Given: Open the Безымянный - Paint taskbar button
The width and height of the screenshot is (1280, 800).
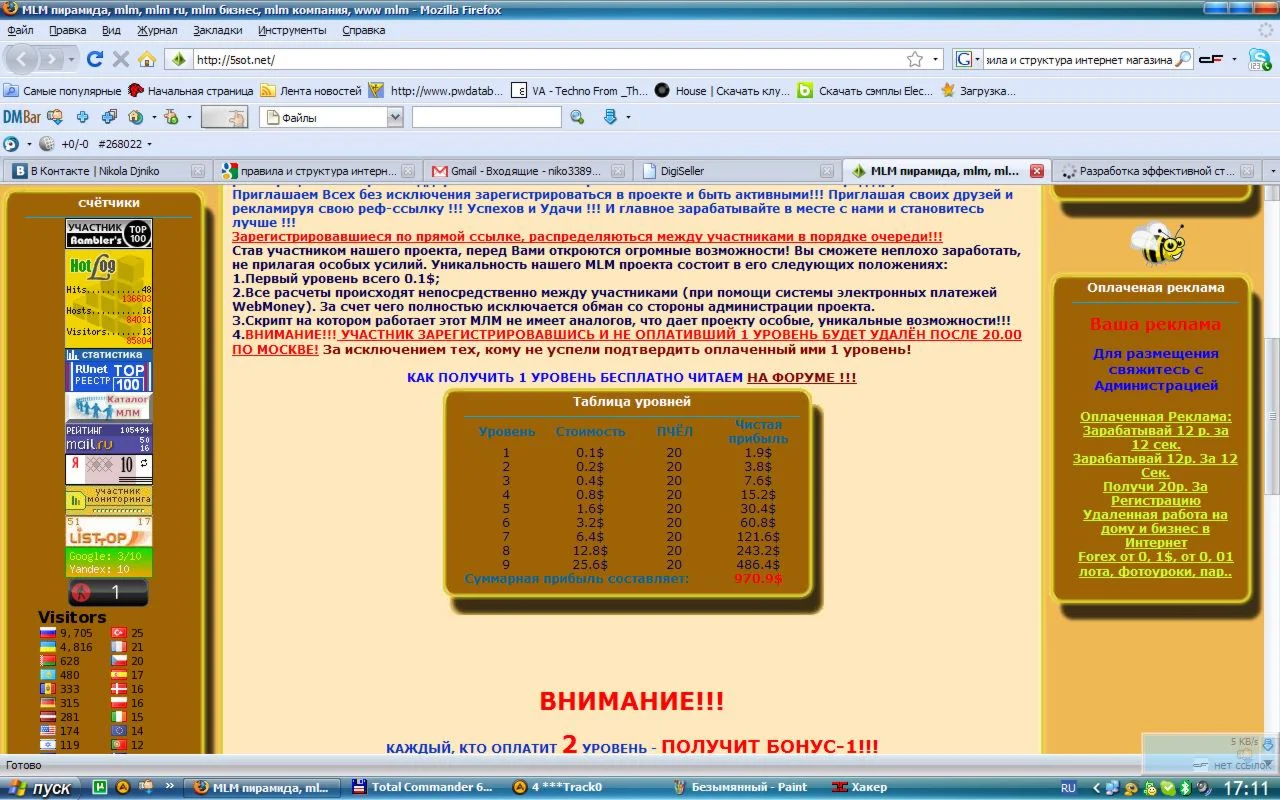Looking at the screenshot, I should pyautogui.click(x=739, y=787).
